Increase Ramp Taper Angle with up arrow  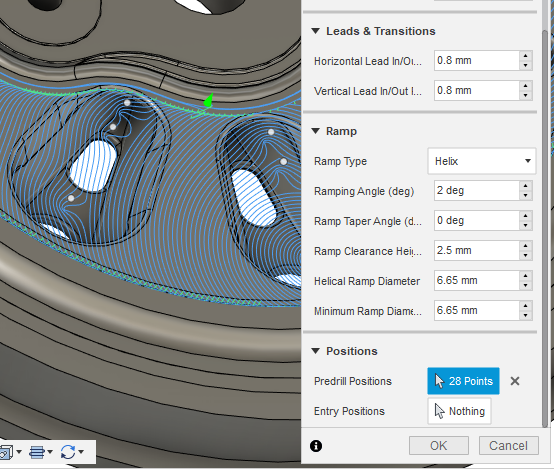coord(526,216)
